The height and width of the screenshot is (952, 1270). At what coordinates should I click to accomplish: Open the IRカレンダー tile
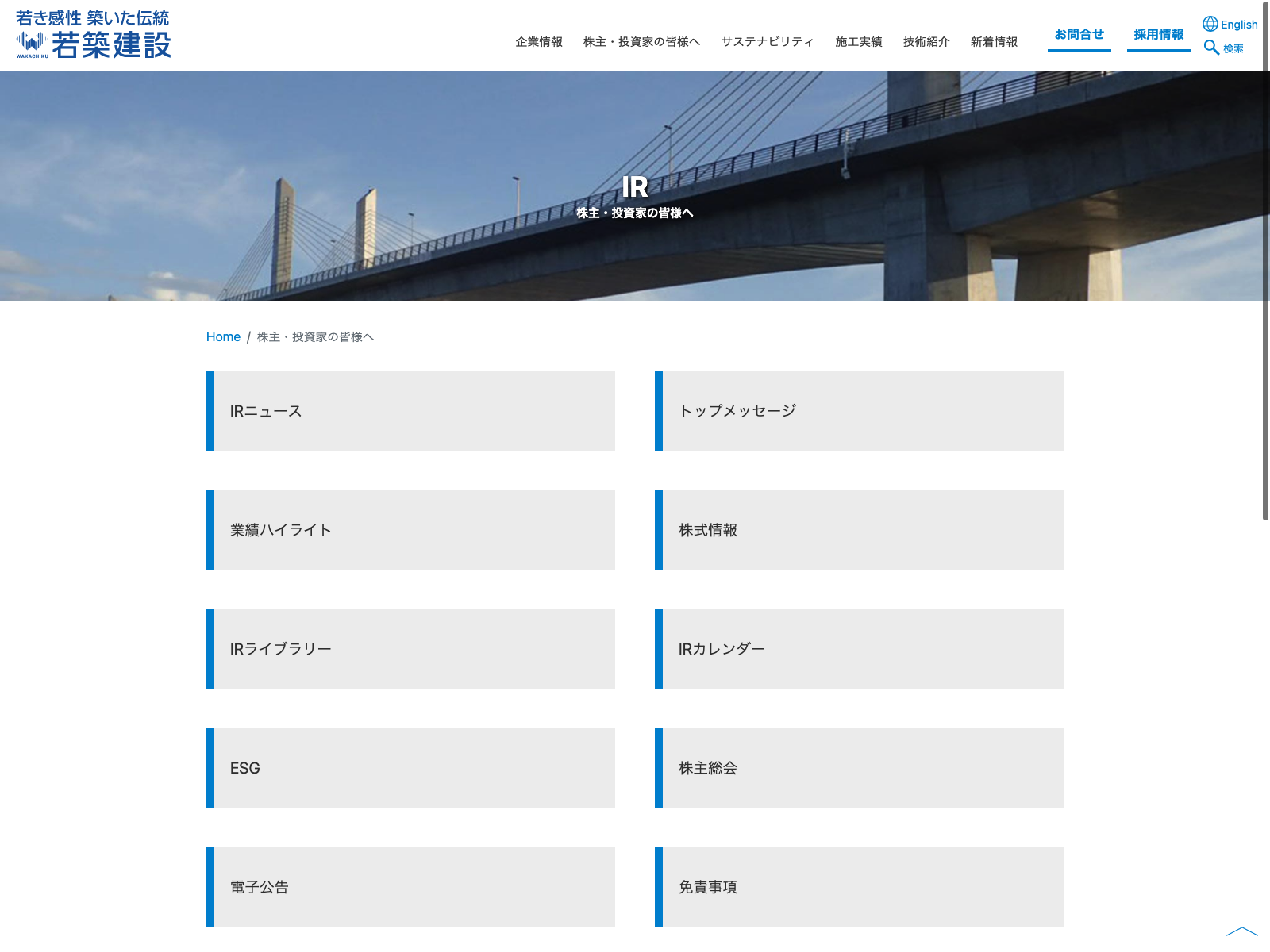(859, 649)
